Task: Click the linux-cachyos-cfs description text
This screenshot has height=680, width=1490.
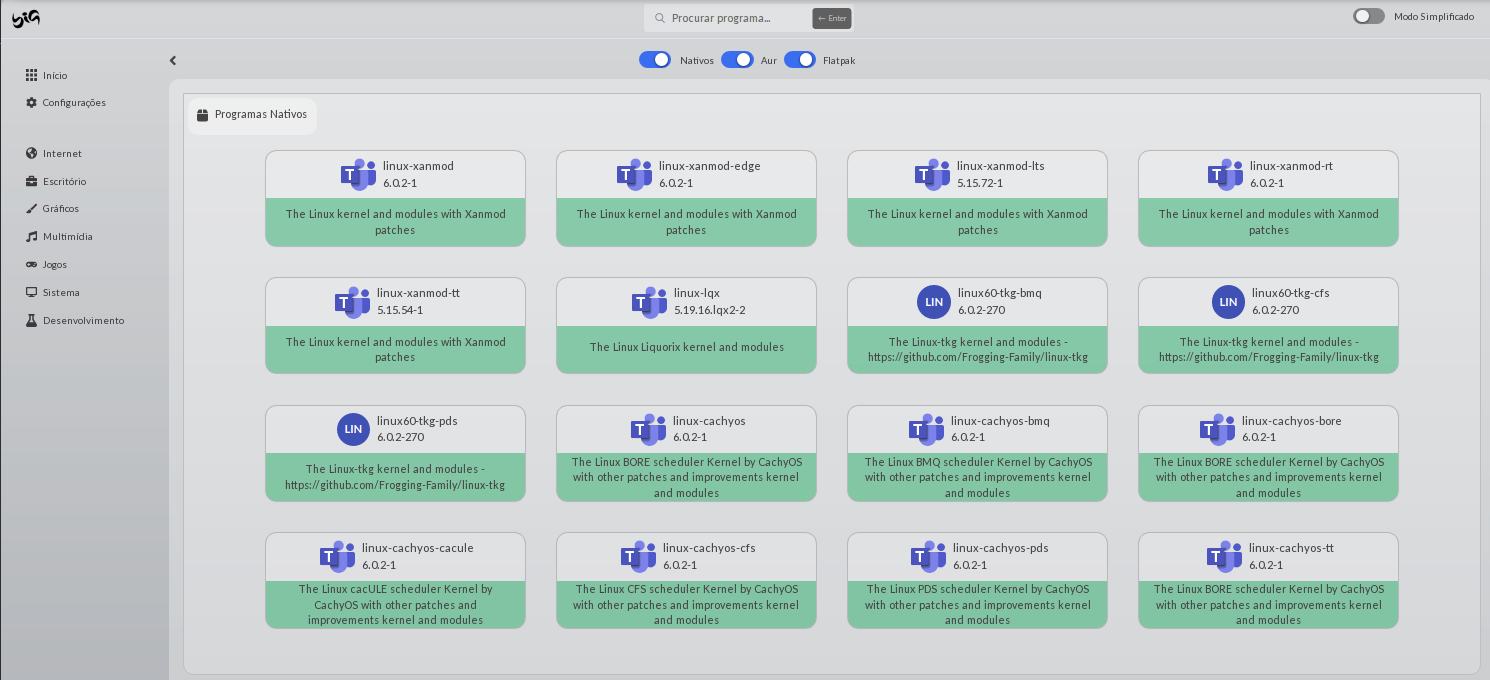Action: [686, 604]
